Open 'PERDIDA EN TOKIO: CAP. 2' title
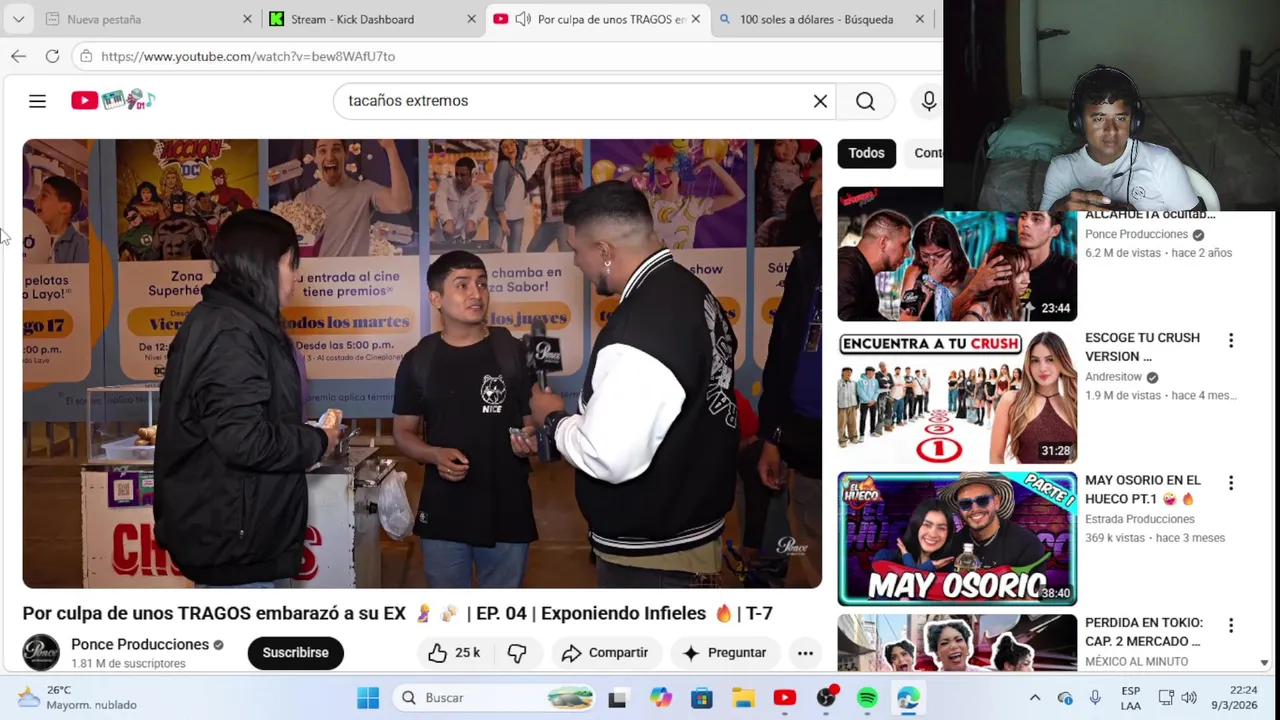 click(1144, 632)
